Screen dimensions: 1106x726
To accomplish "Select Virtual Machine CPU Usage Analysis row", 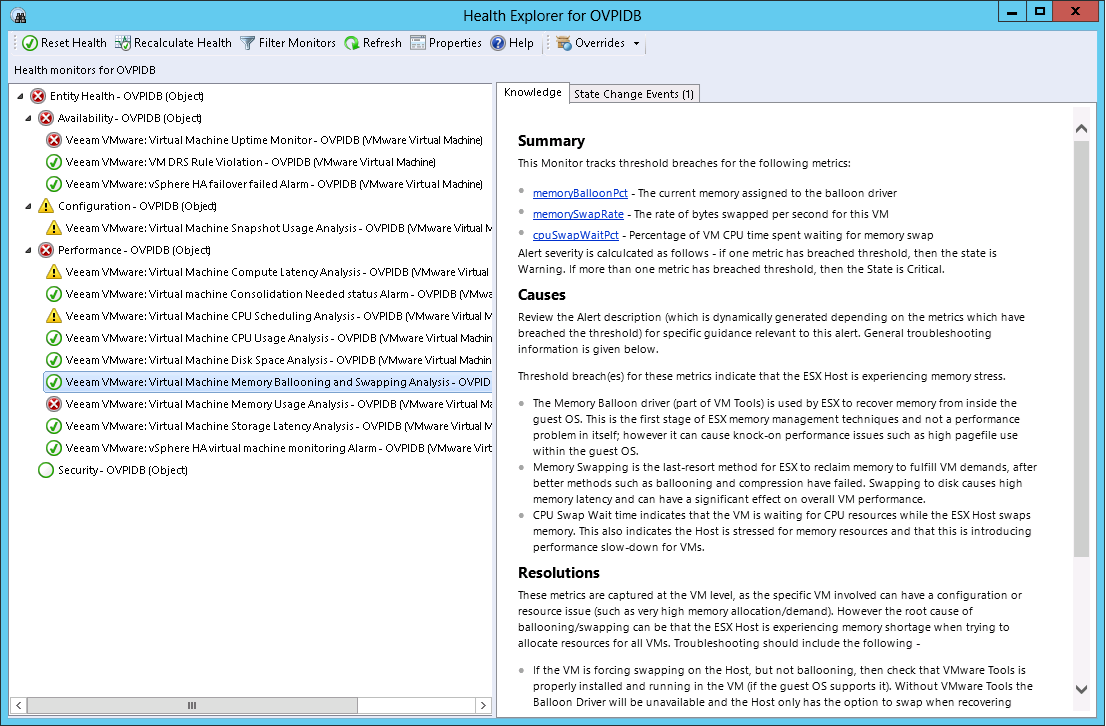I will click(279, 338).
